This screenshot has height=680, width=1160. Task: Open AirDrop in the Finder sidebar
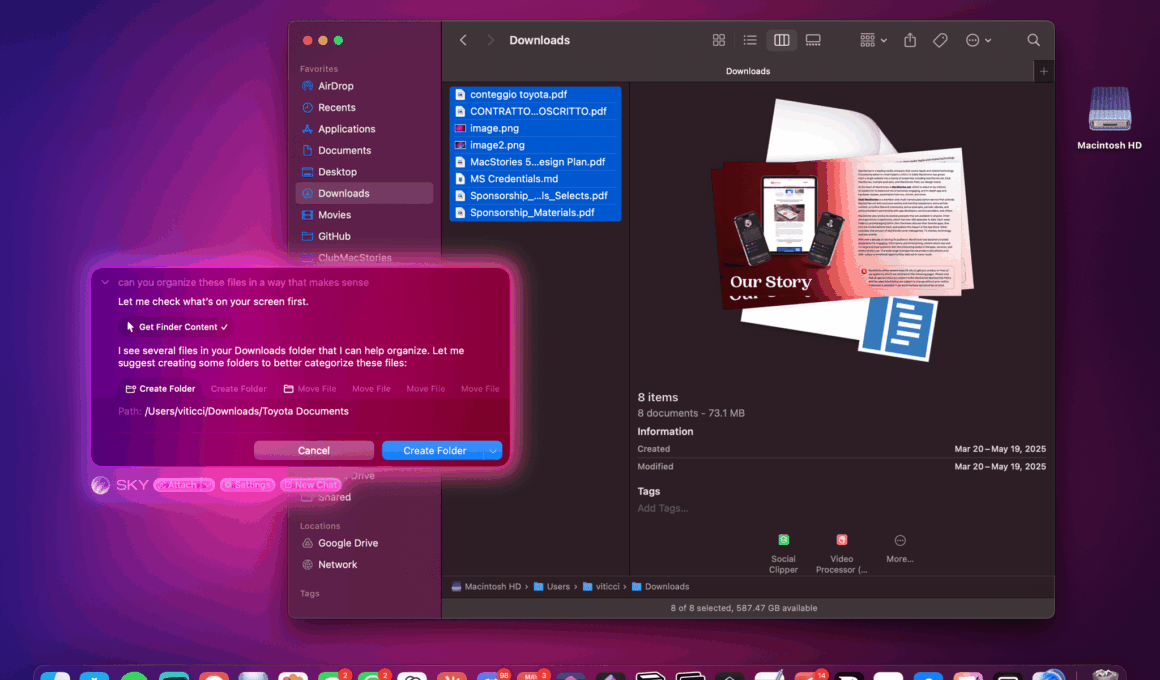364,86
